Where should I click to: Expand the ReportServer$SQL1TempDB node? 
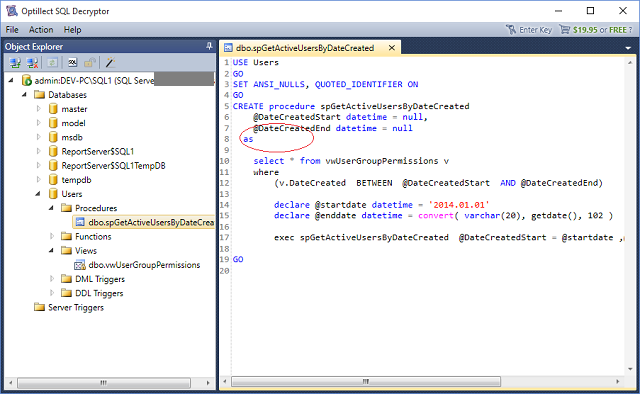click(x=38, y=165)
